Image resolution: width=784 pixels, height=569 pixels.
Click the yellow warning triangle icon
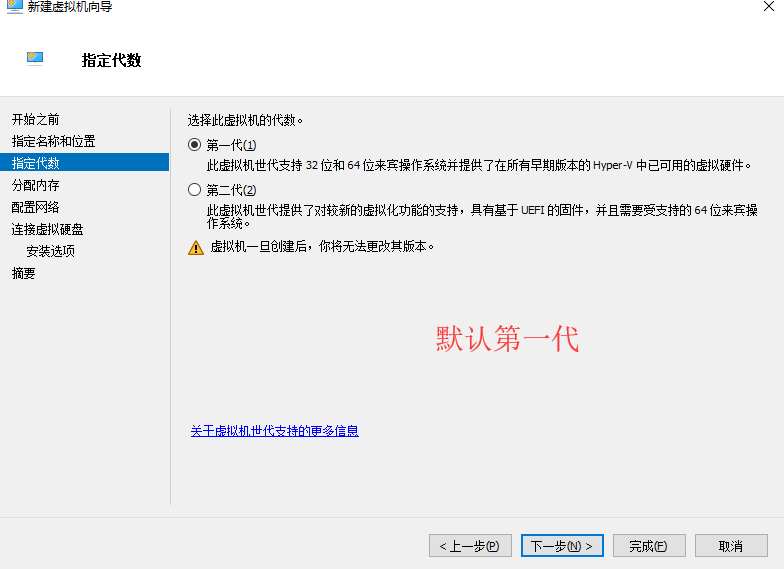tap(196, 248)
